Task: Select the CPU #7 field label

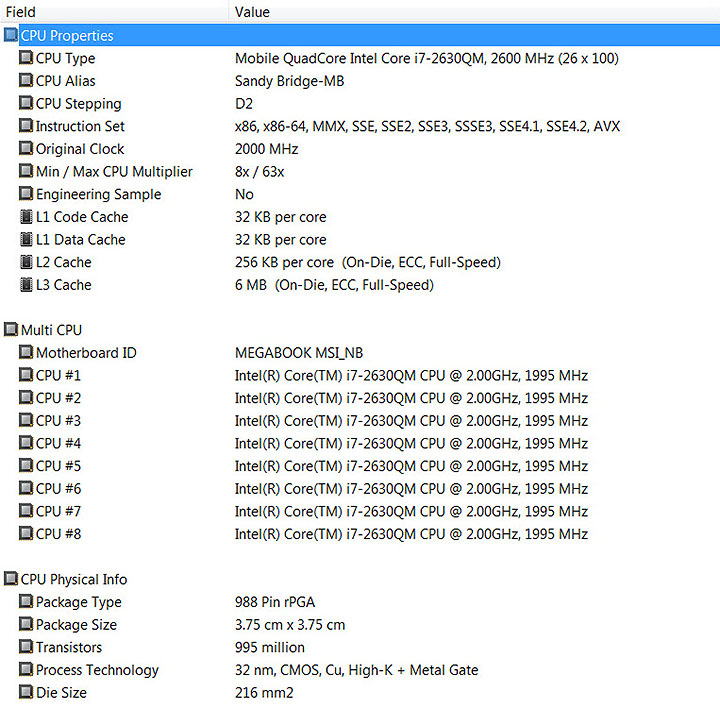Action: tap(58, 511)
